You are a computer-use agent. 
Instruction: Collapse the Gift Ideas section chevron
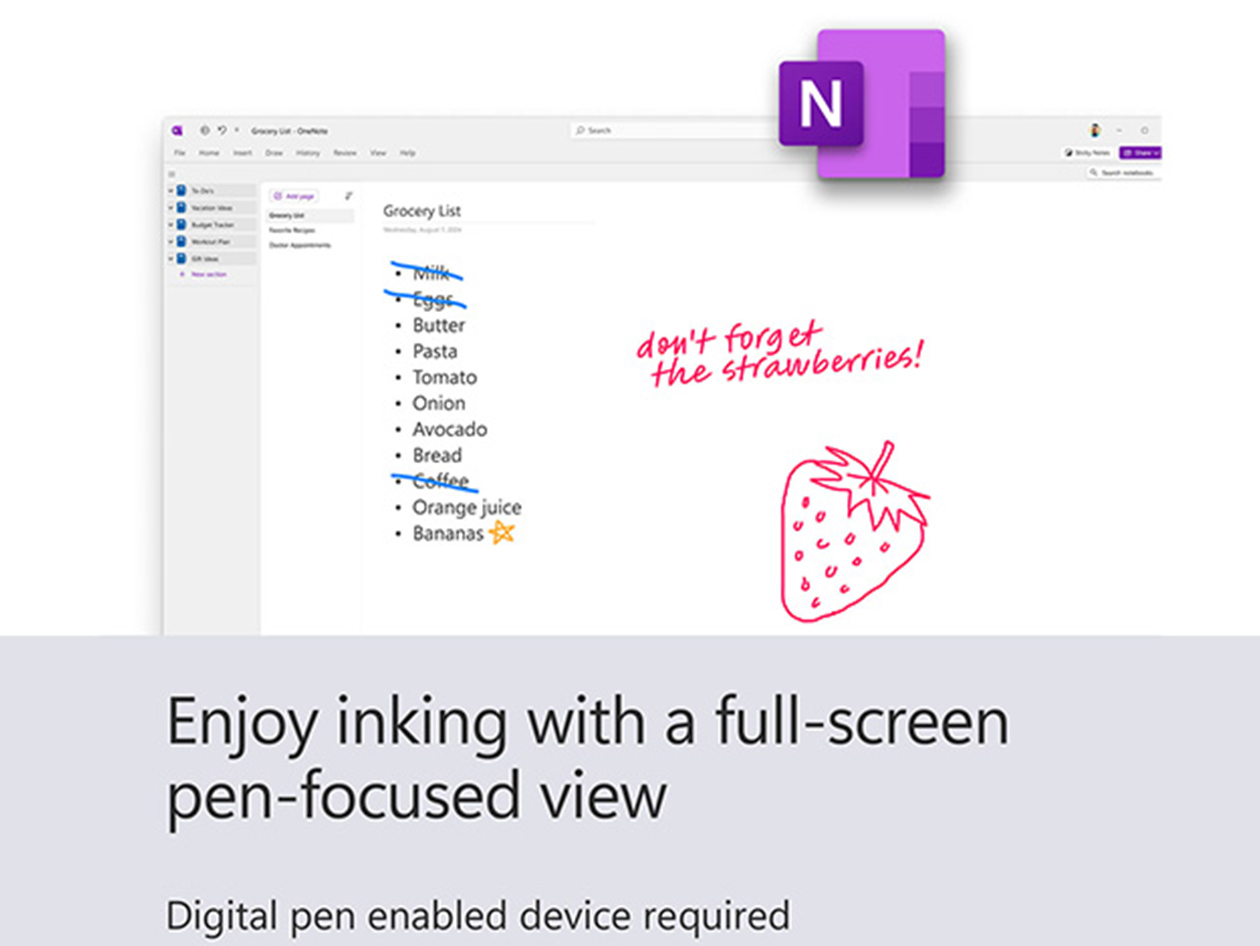click(171, 258)
